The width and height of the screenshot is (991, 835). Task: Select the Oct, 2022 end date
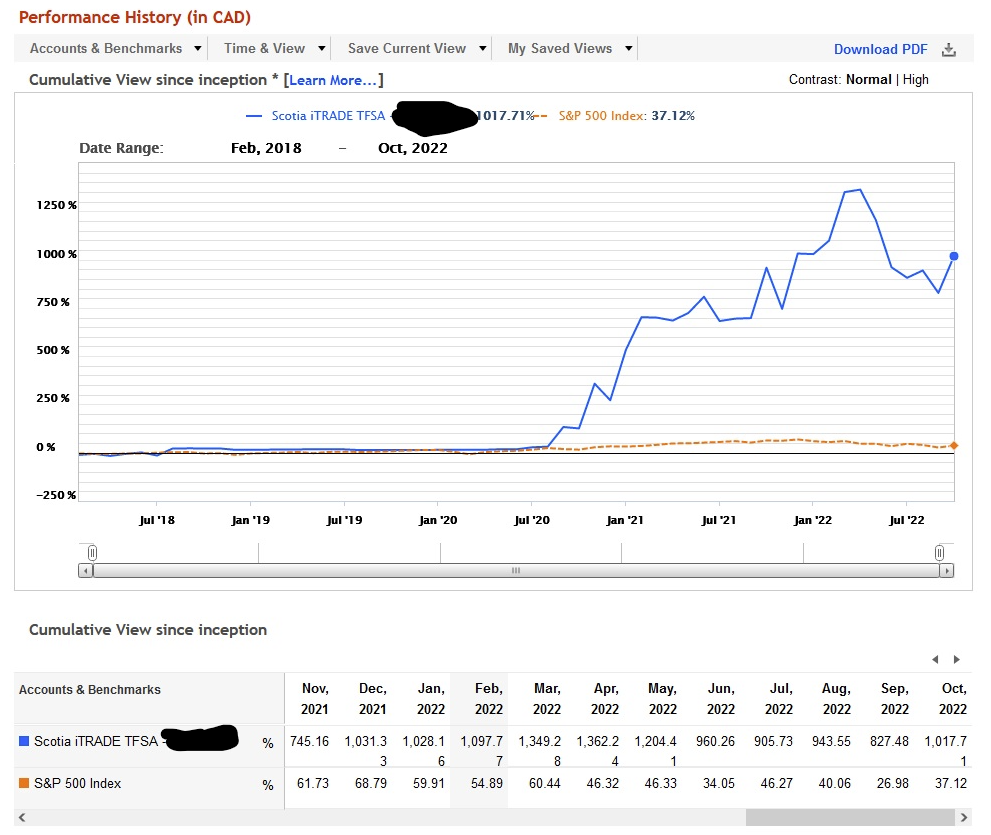pyautogui.click(x=413, y=148)
